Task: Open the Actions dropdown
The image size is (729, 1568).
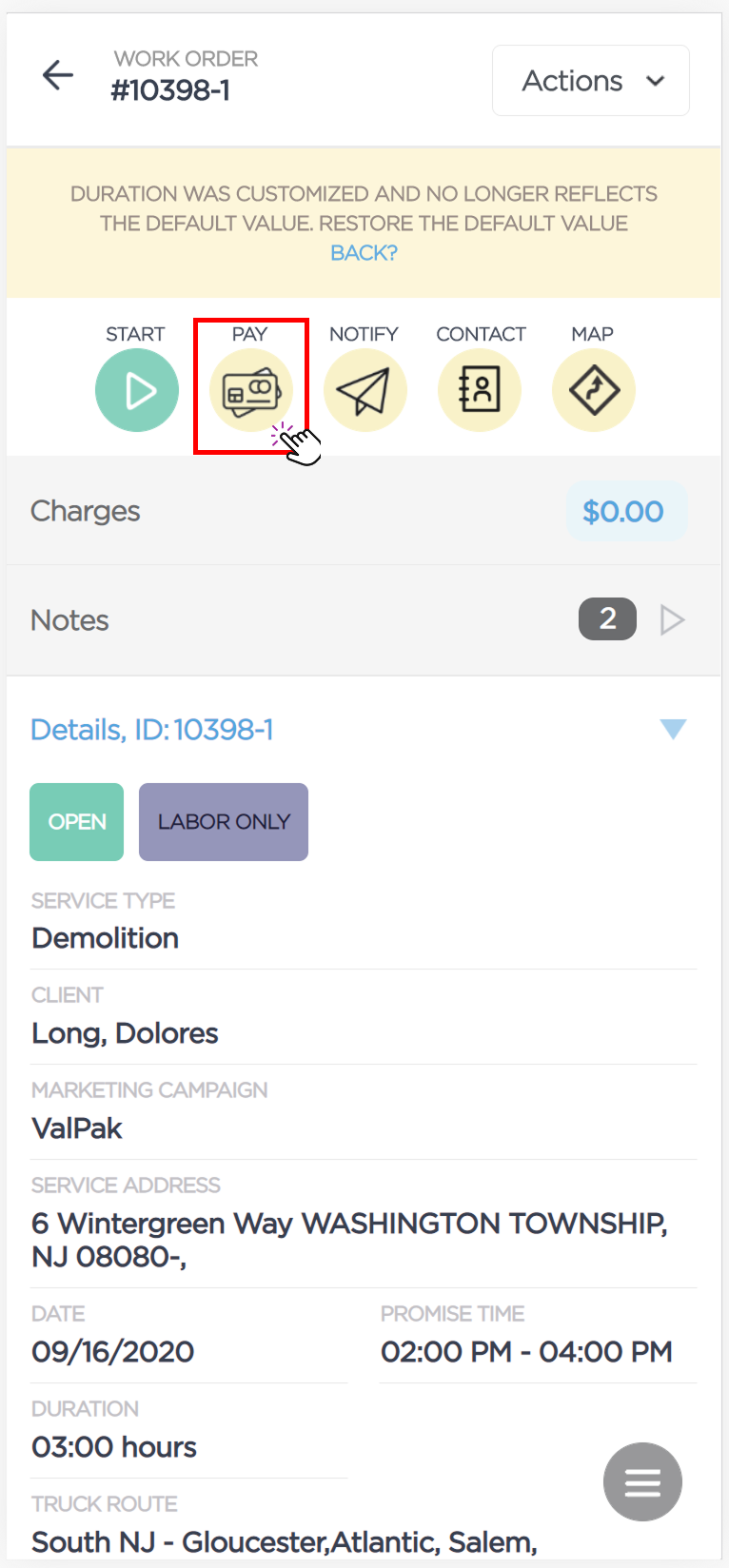Action: coord(591,81)
